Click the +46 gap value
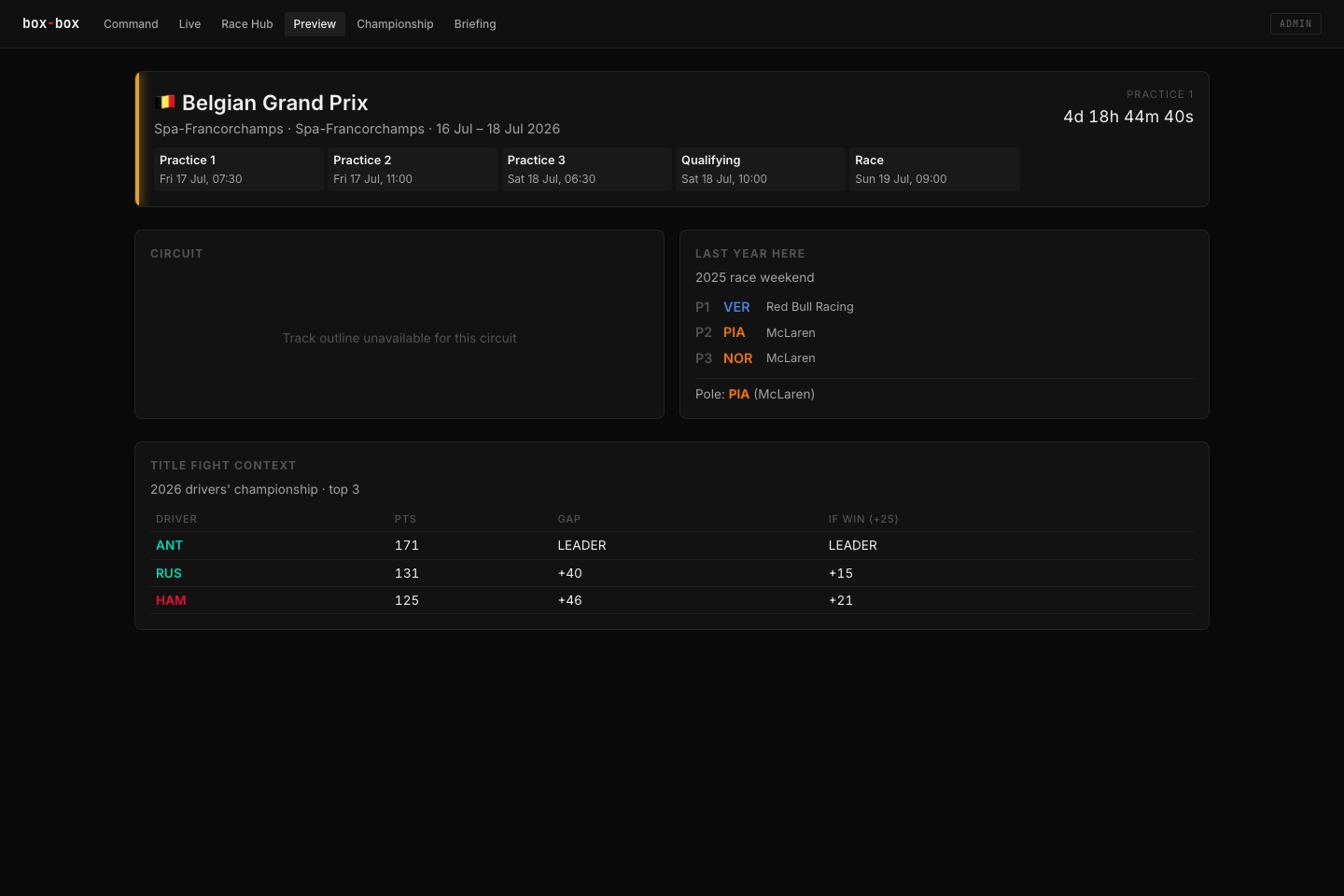 click(x=570, y=600)
